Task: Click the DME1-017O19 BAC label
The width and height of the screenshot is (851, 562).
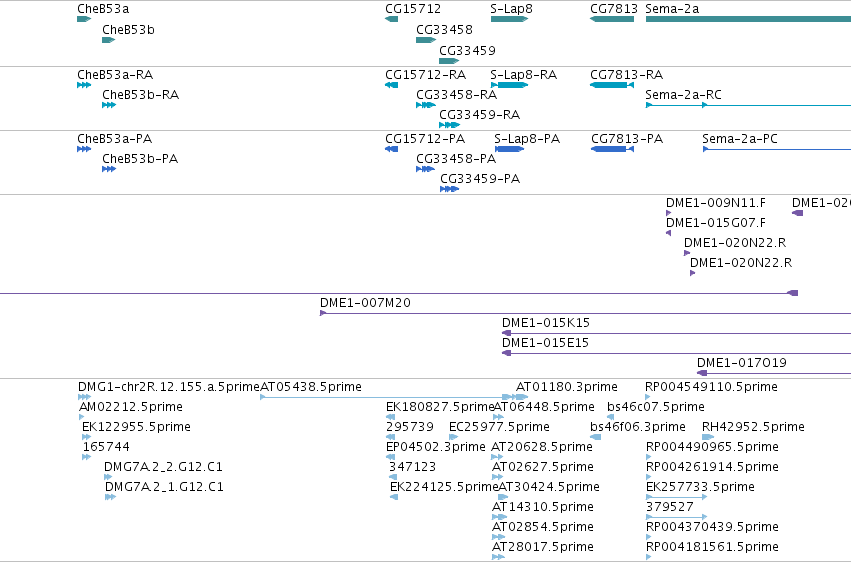Action: [741, 362]
